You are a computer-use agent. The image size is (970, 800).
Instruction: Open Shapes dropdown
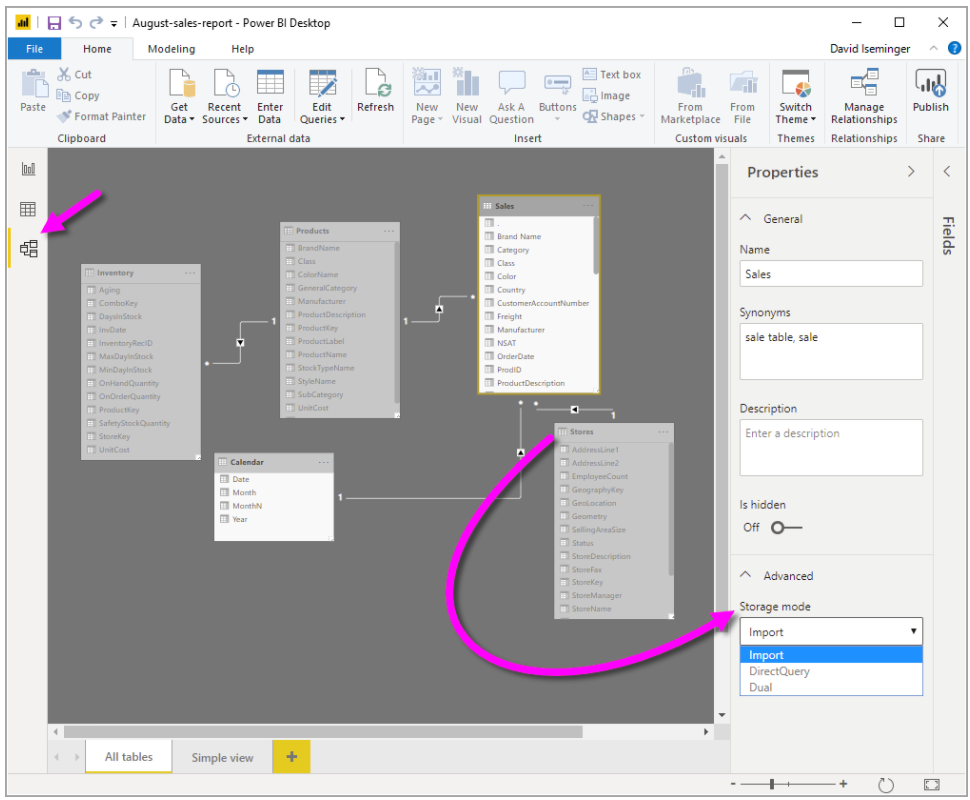pos(614,116)
